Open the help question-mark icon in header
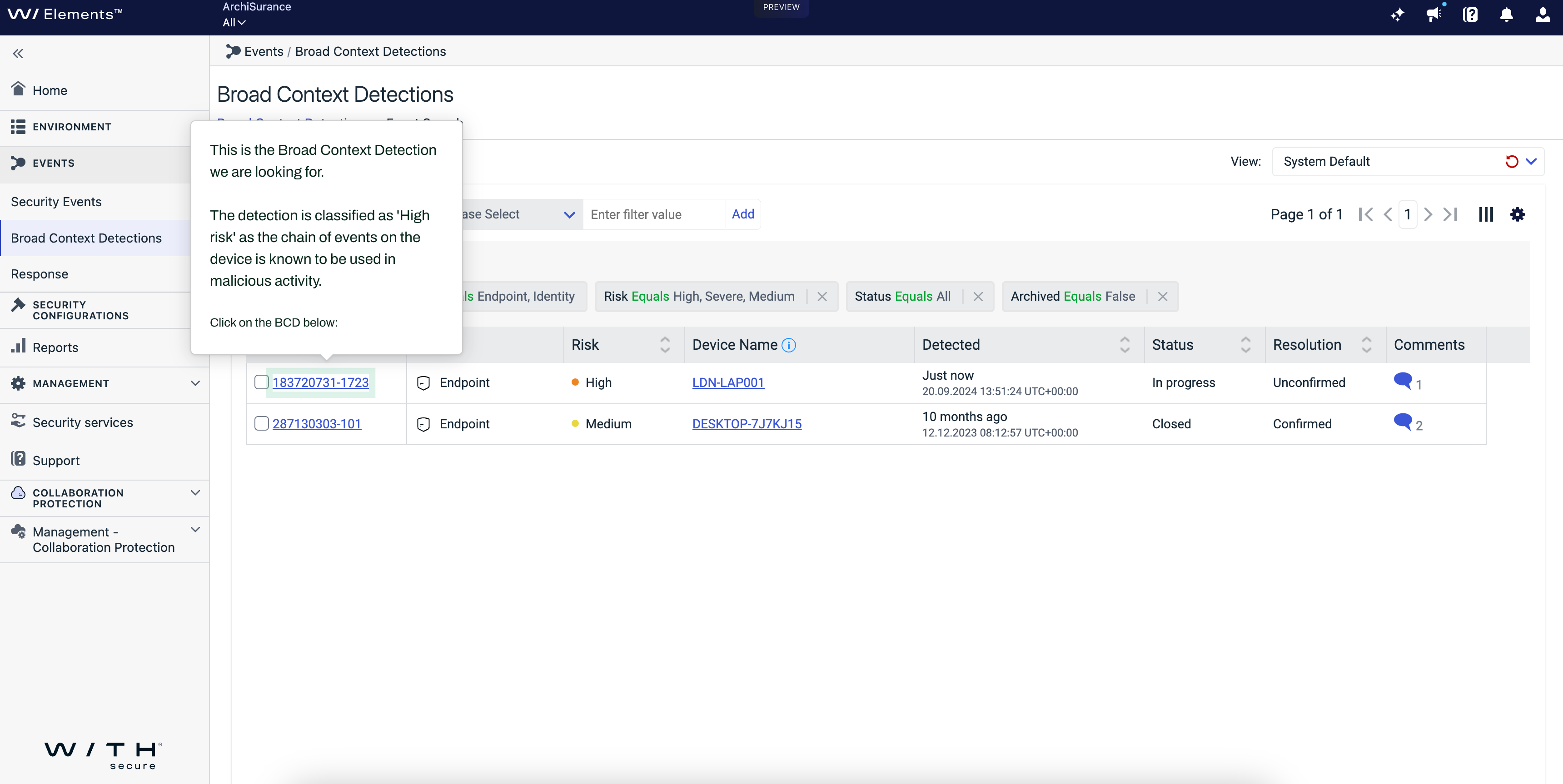Screen dimensions: 1563x784 pyautogui.click(x=1470, y=15)
